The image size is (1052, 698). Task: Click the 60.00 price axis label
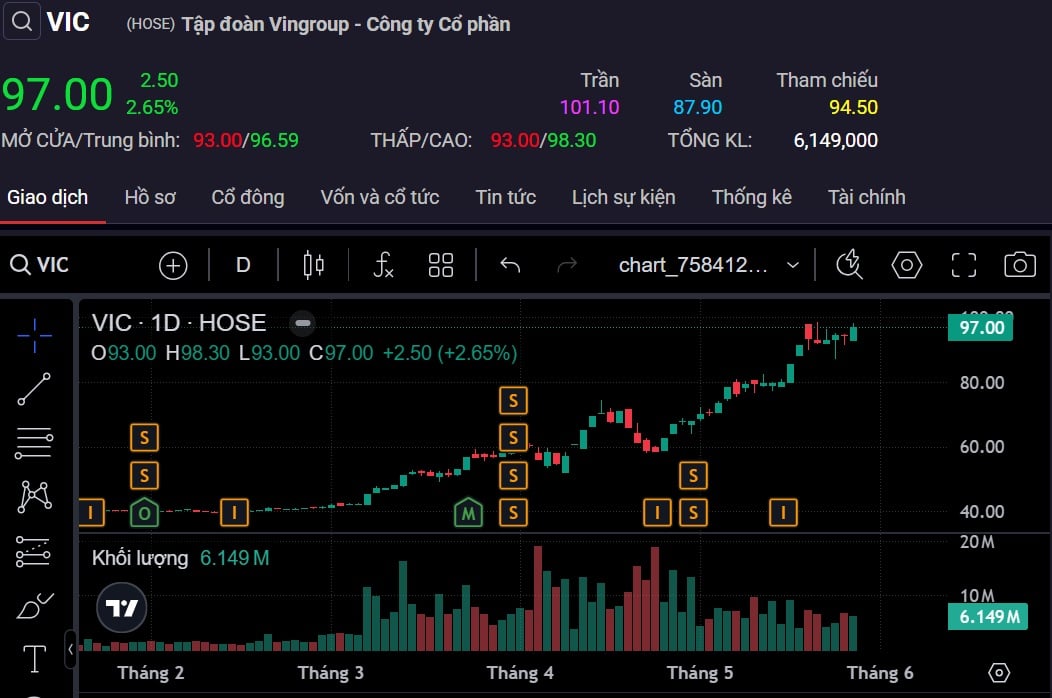pos(982,447)
